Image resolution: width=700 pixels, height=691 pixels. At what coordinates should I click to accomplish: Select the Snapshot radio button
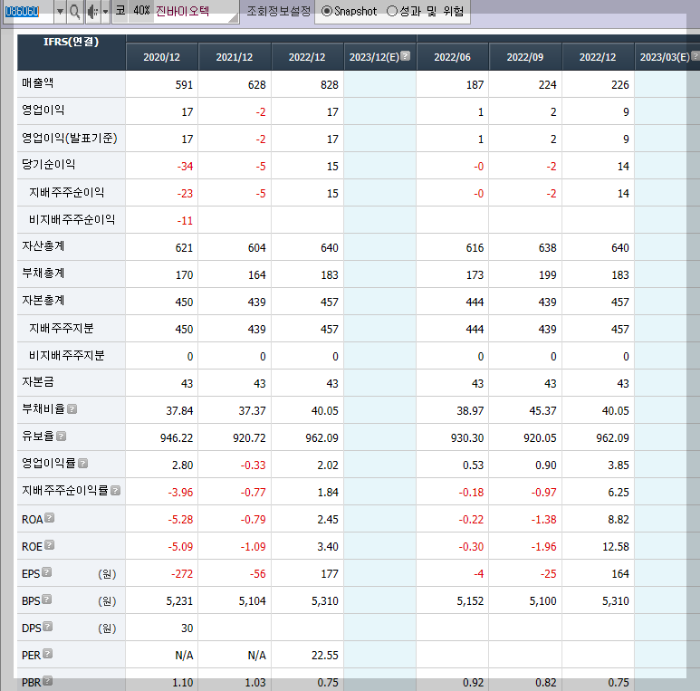tap(327, 11)
